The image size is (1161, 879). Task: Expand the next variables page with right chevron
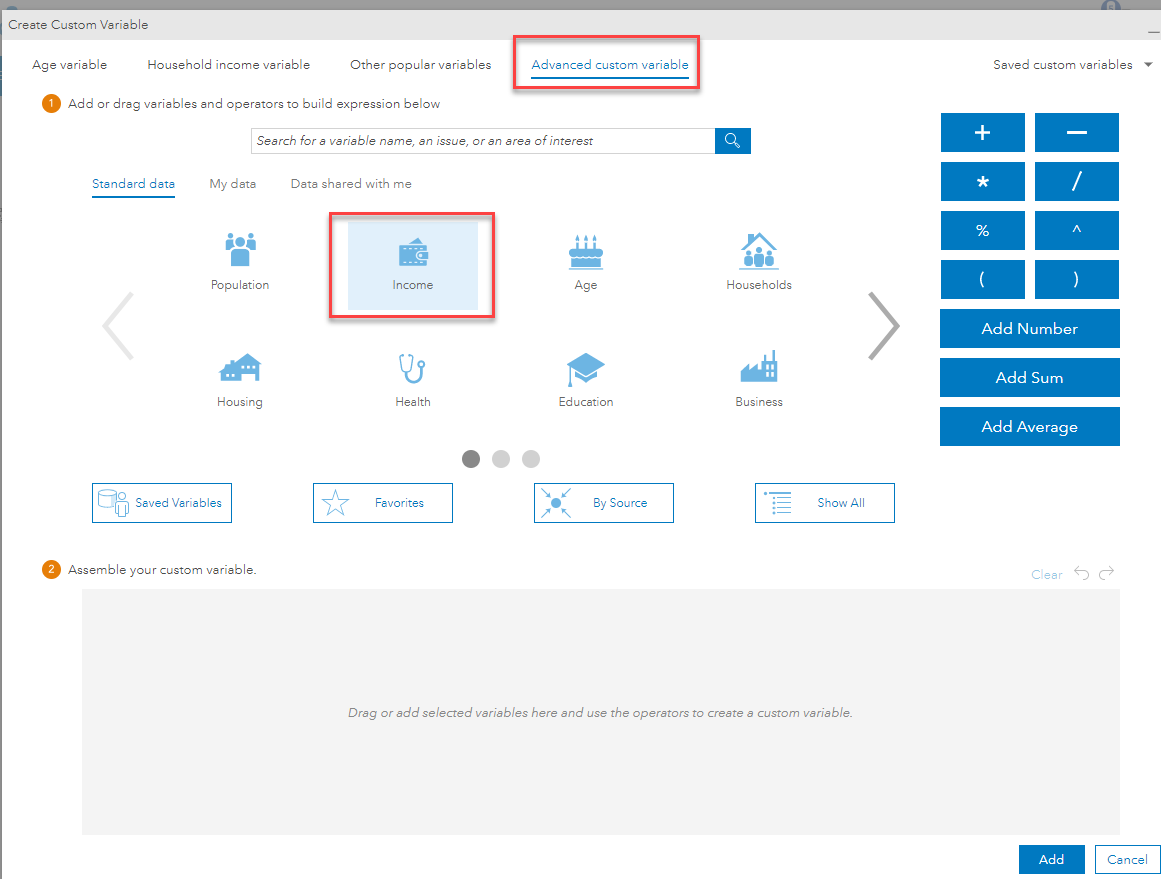click(x=884, y=324)
